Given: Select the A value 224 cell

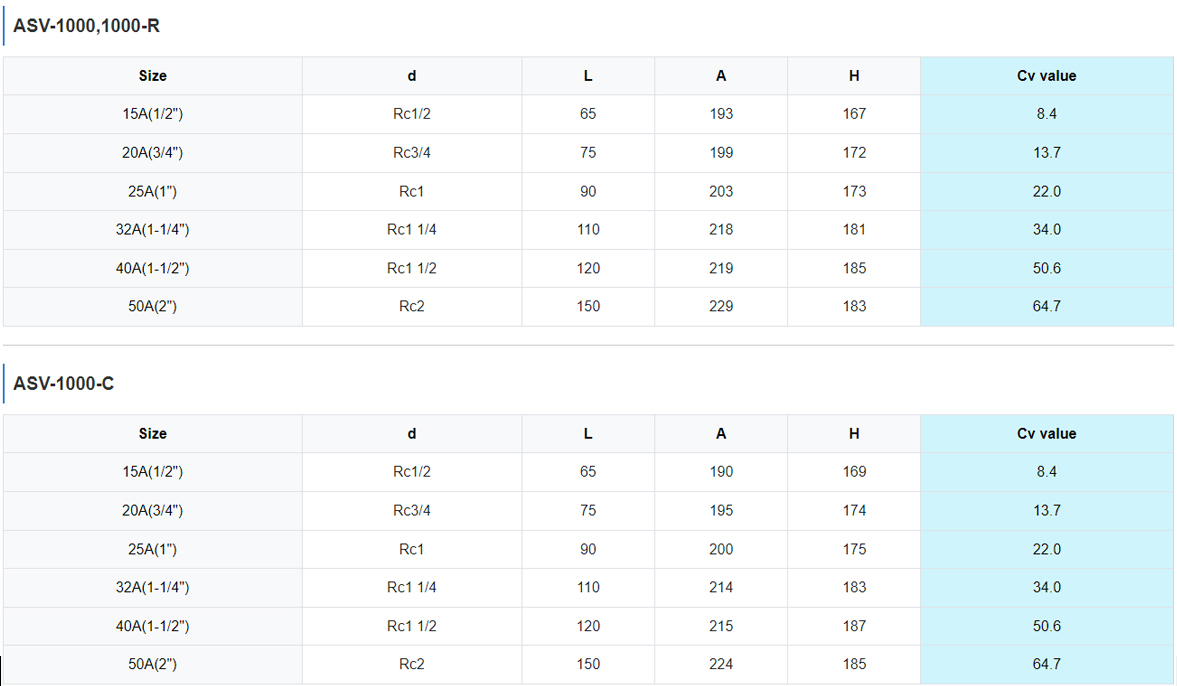Looking at the screenshot, I should click(x=721, y=664).
